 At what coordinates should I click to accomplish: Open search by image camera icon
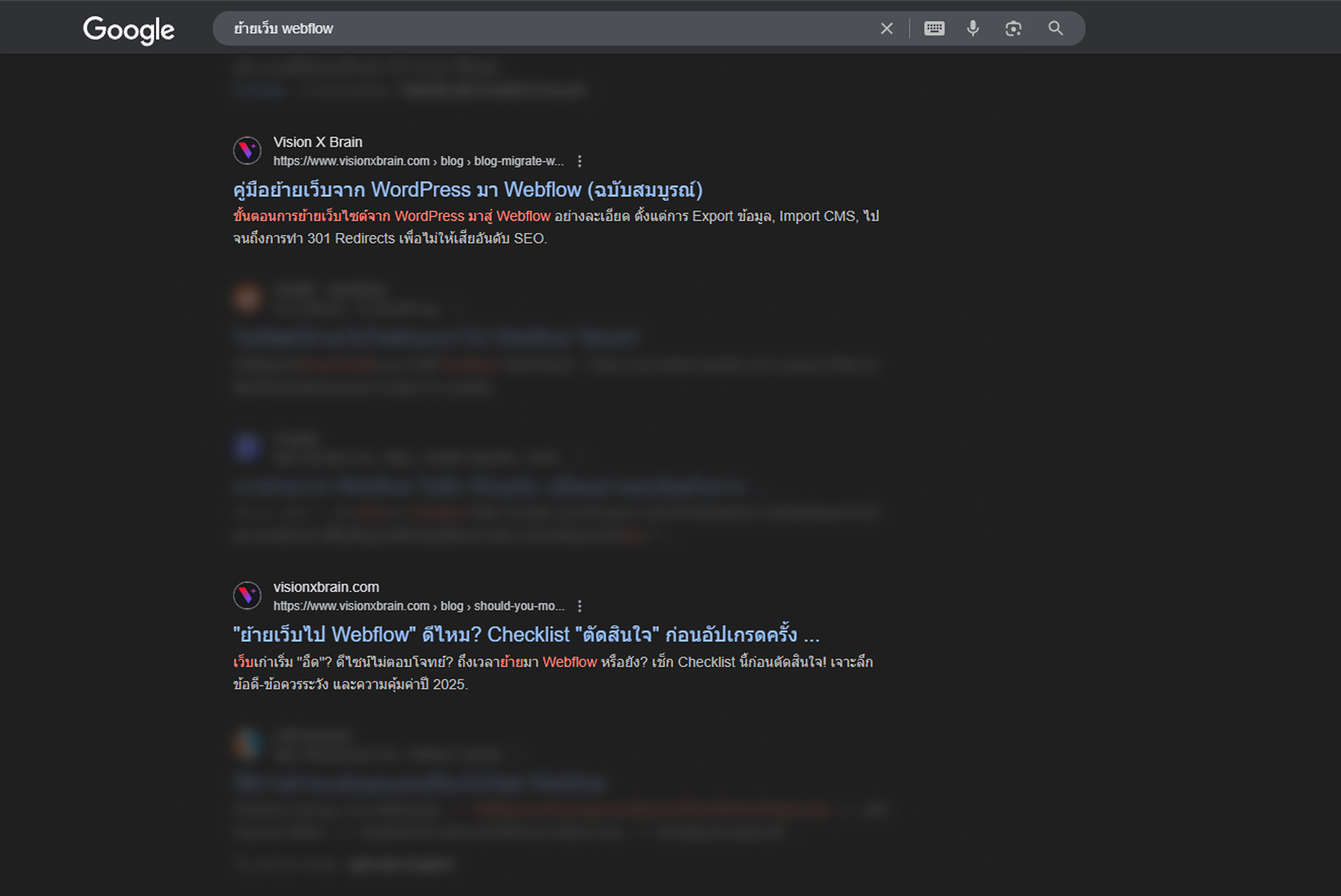pyautogui.click(x=1013, y=28)
